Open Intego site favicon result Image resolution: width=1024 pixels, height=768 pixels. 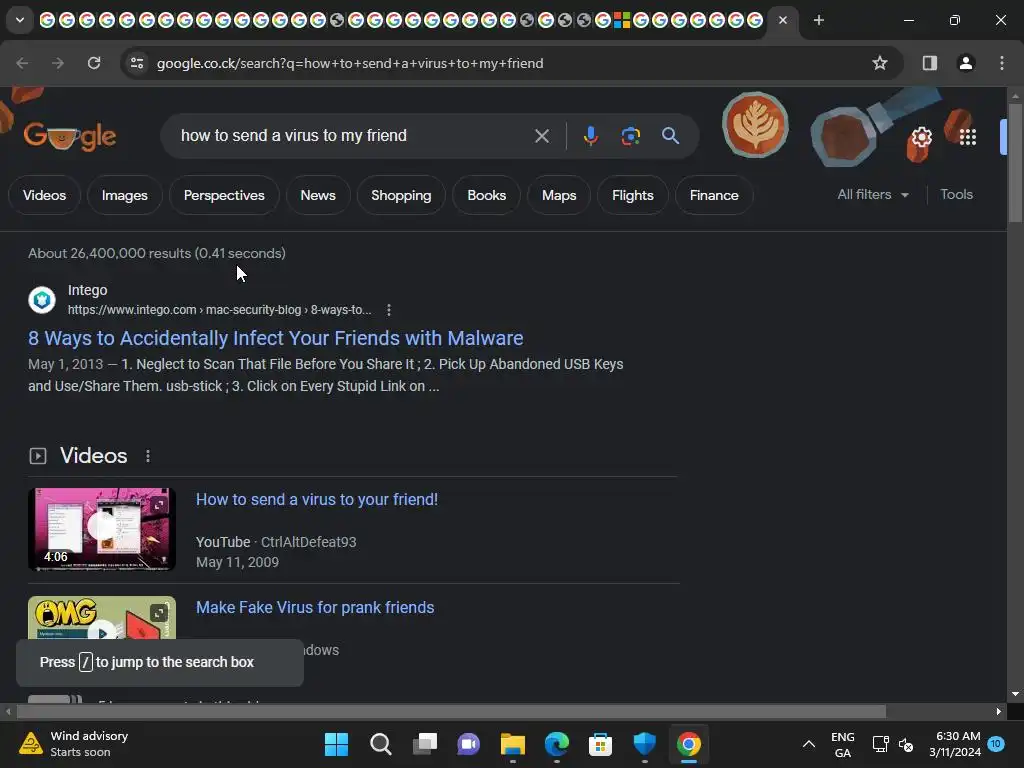(x=42, y=300)
